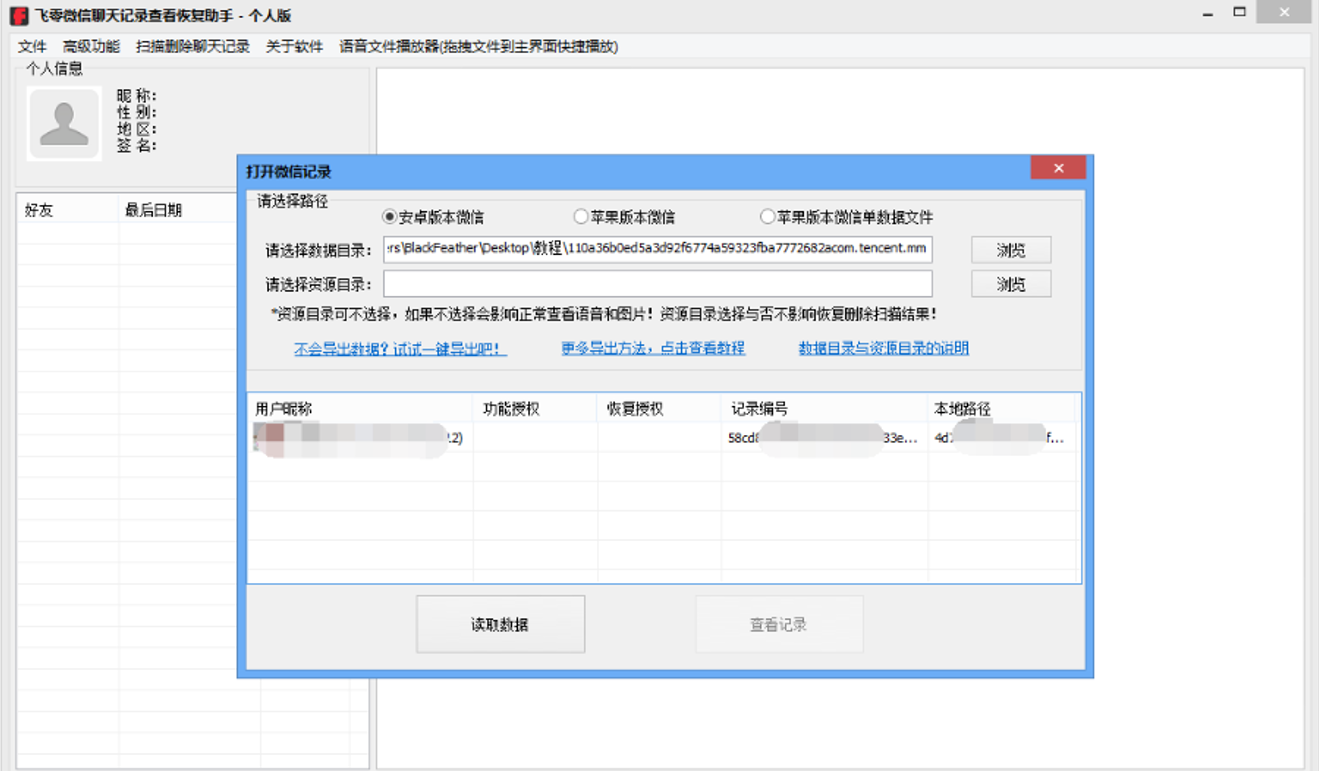This screenshot has height=771, width=1319.
Task: Open the 高级功能 menu
Action: click(91, 47)
